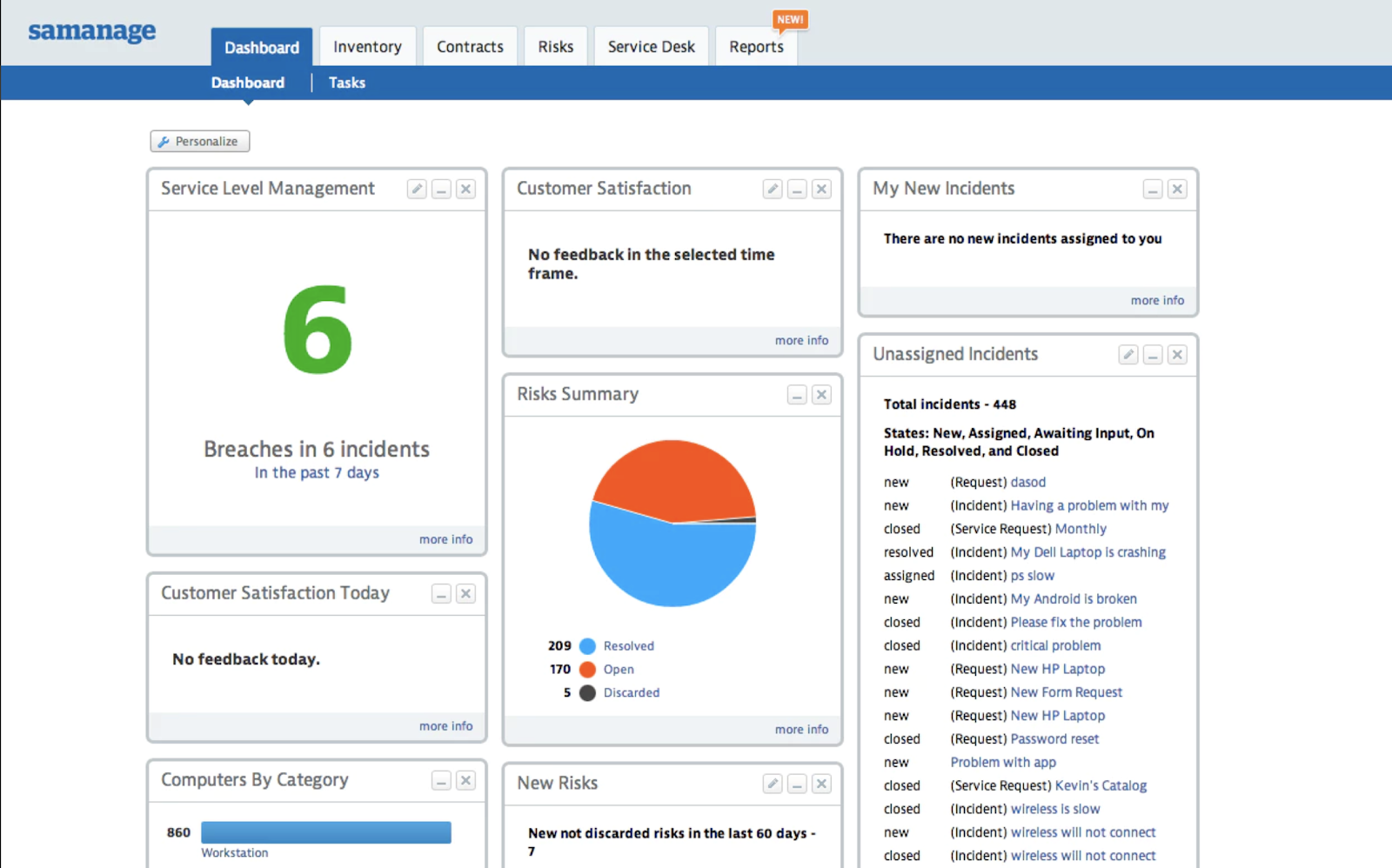Edit the Customer Satisfaction widget settings
The width and height of the screenshot is (1392, 868).
click(x=773, y=189)
